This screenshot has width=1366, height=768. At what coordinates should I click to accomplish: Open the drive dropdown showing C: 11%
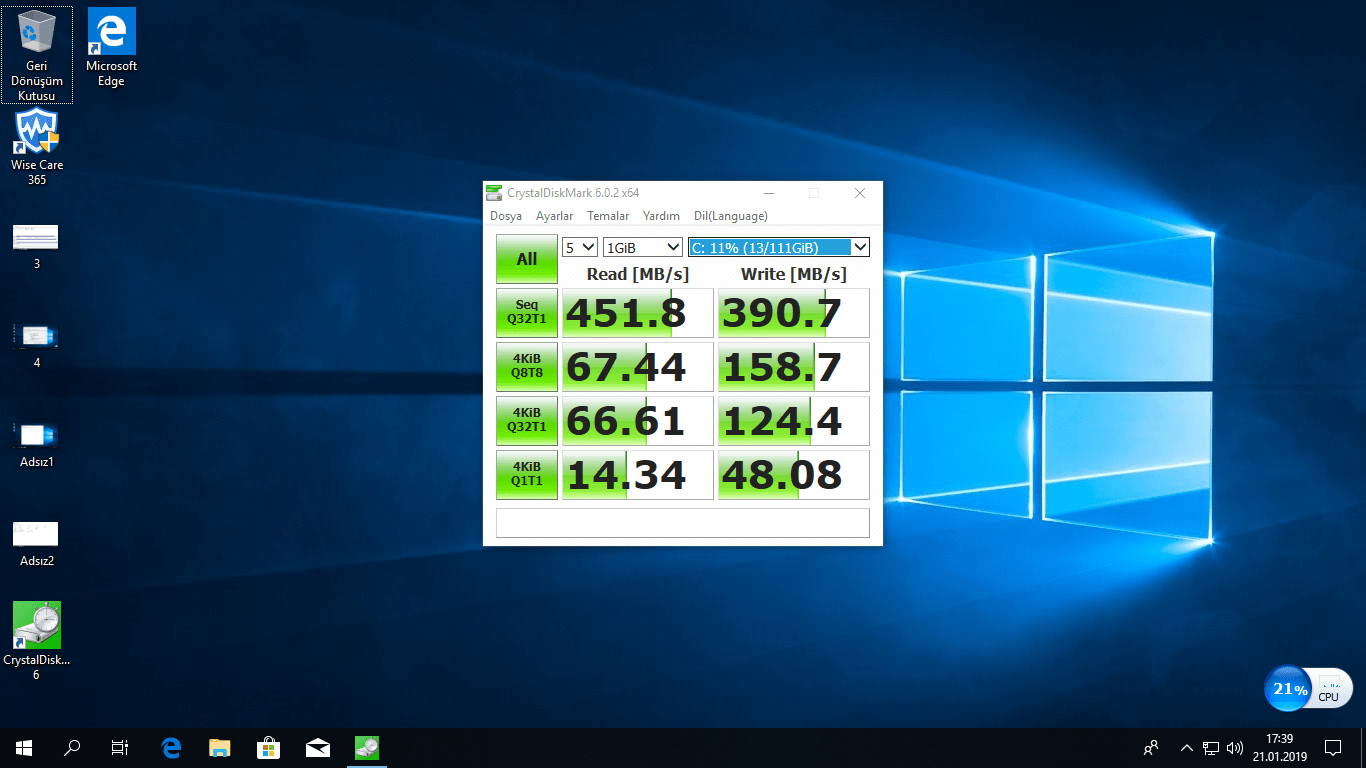coord(779,247)
